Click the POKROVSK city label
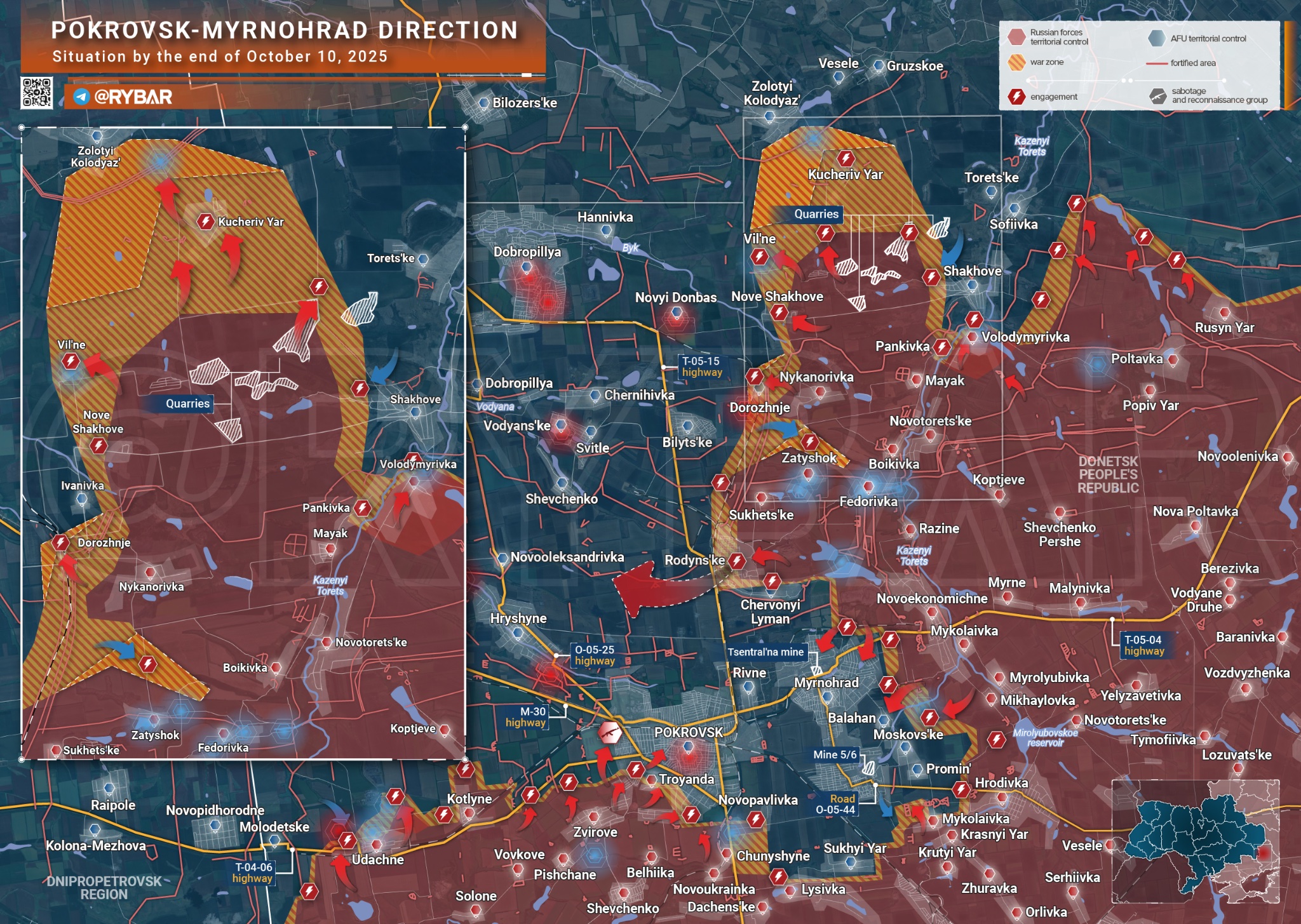Screen dimensions: 1301x924 pyautogui.click(x=689, y=732)
